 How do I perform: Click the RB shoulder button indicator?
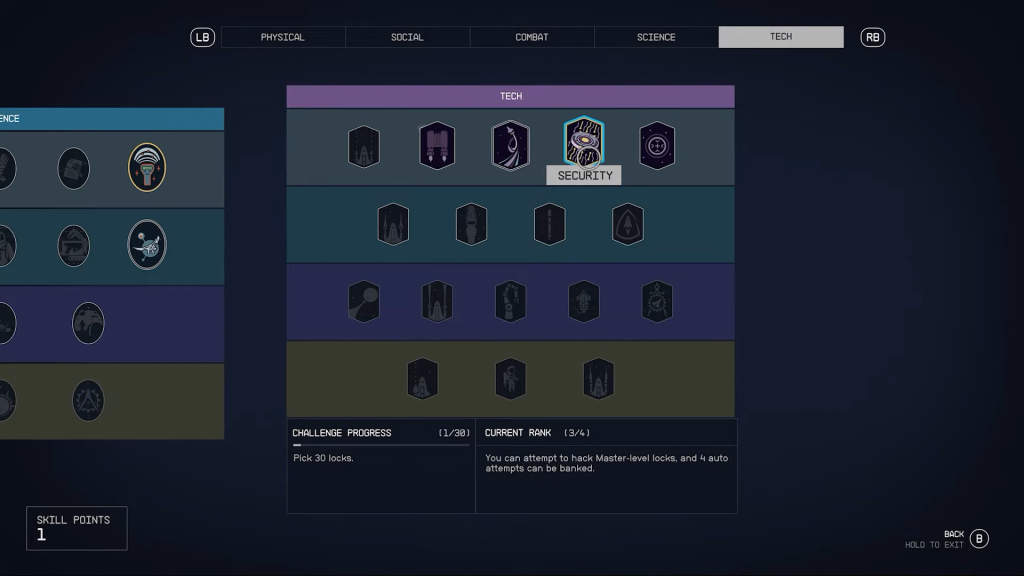point(873,36)
